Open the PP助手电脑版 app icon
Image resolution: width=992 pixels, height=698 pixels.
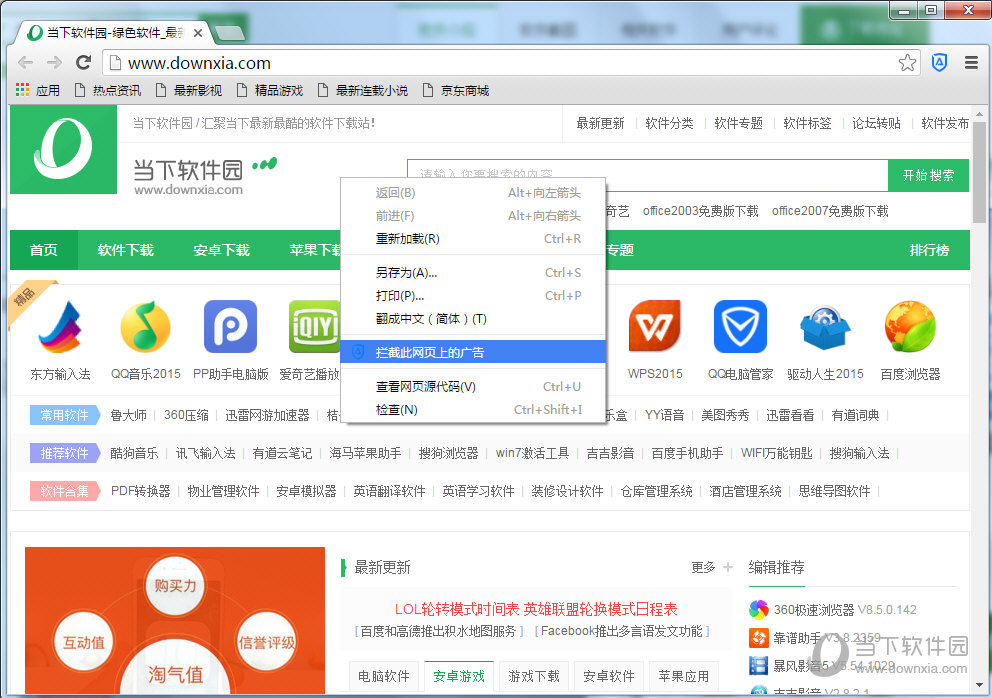(230, 327)
